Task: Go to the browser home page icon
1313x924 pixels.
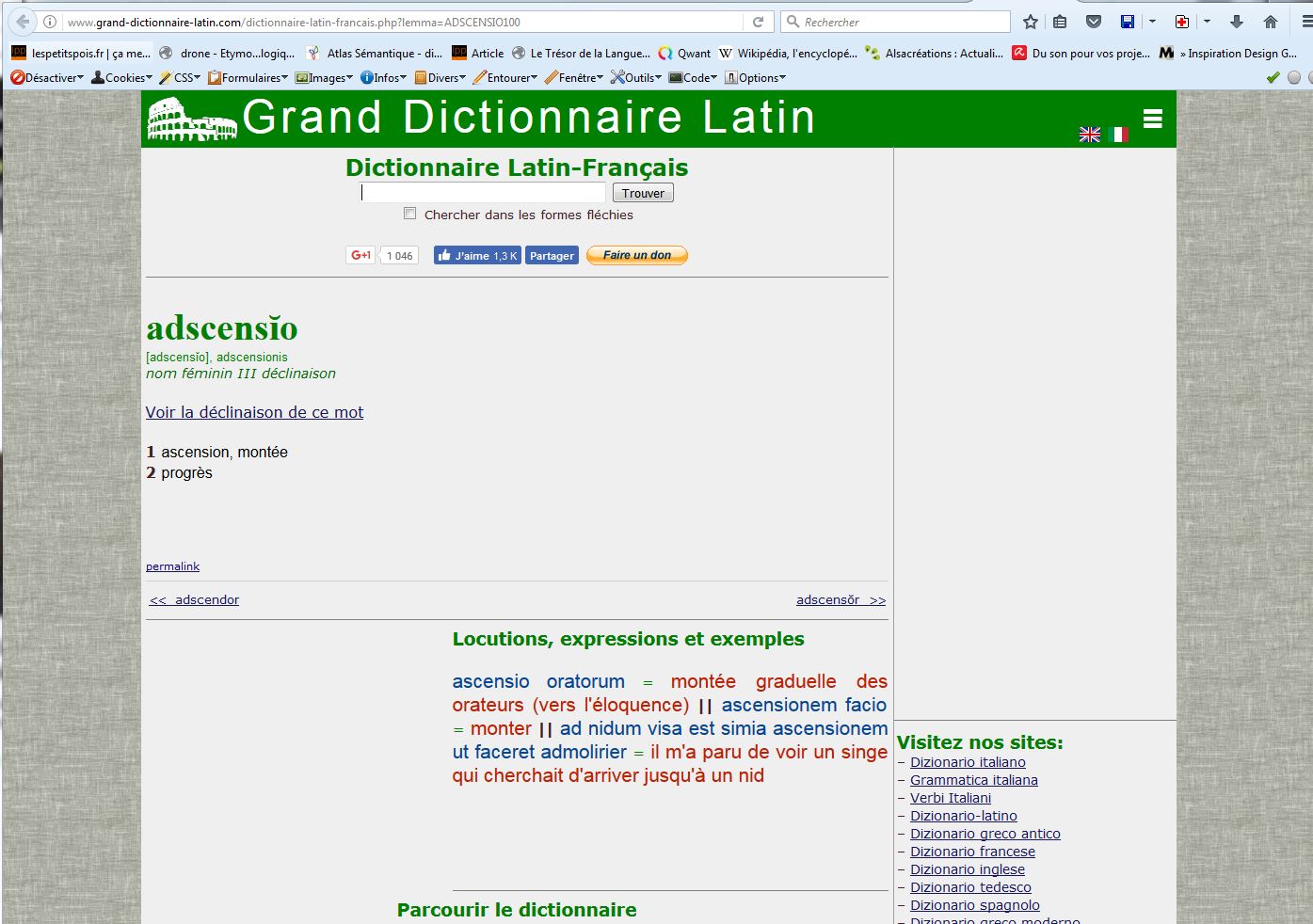Action: (x=1271, y=22)
